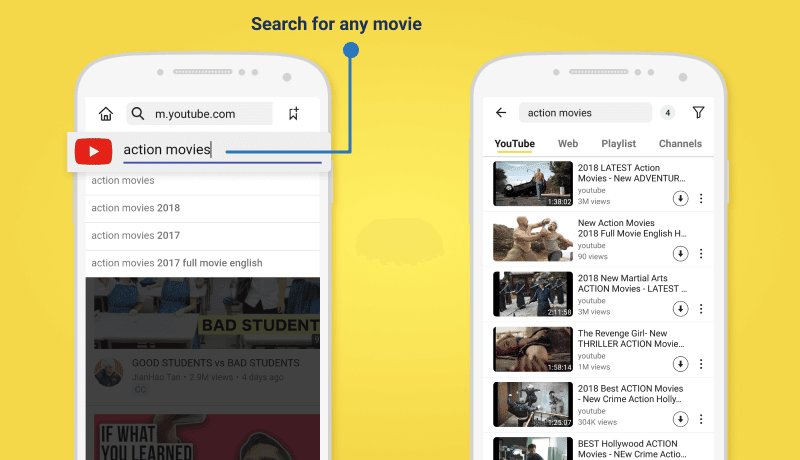800x460 pixels.
Task: Click the 'action movies' search field on right phone
Action: pos(585,113)
